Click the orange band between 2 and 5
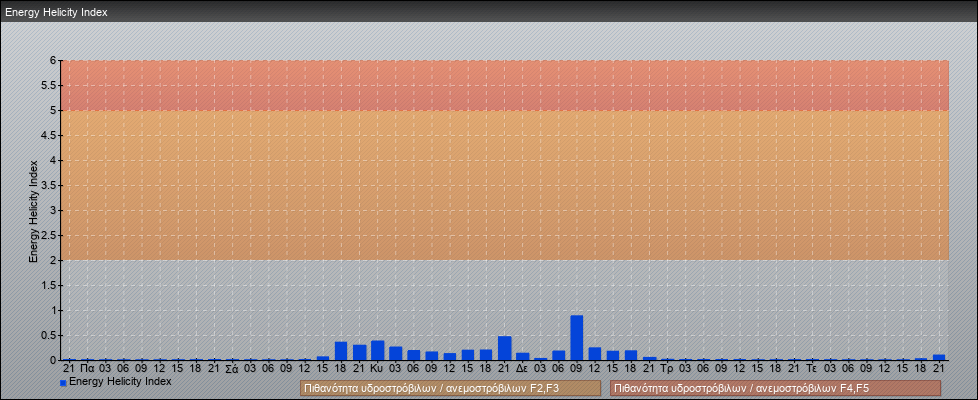Viewport: 978px width, 400px height. 500,185
